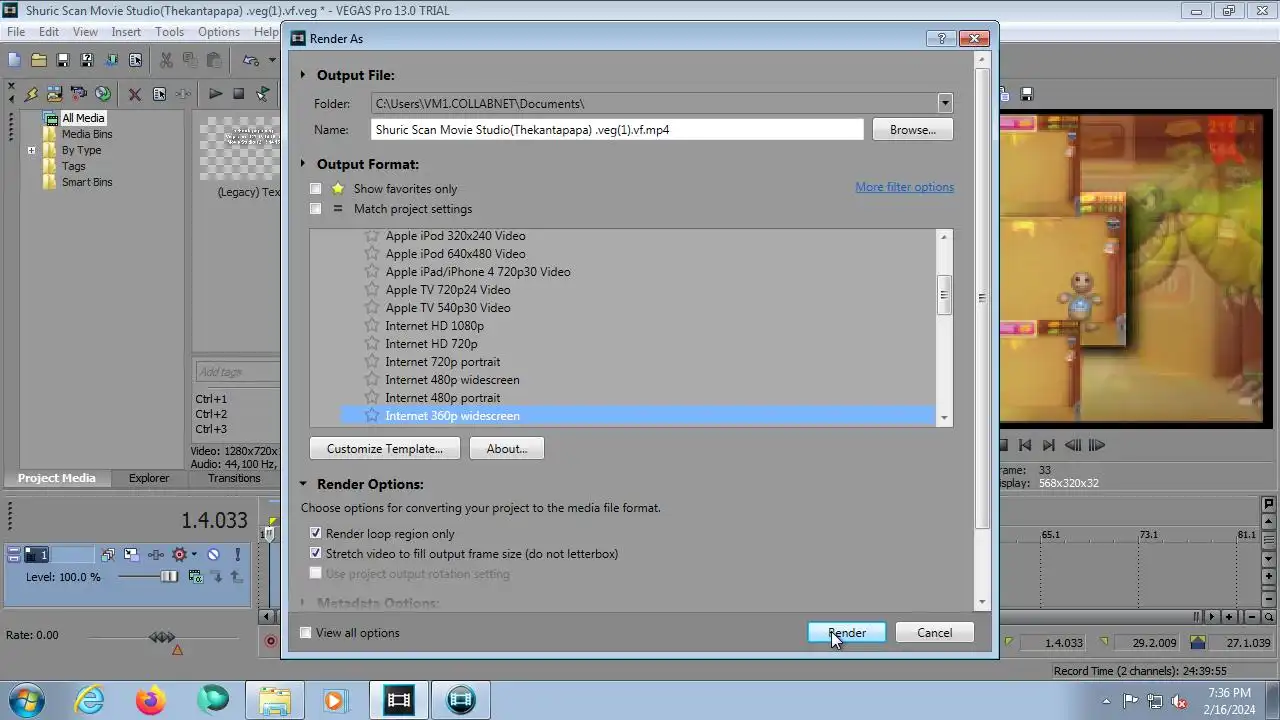This screenshot has height=720, width=1280.
Task: Click the Save As icon with question mark
Action: click(x=86, y=61)
